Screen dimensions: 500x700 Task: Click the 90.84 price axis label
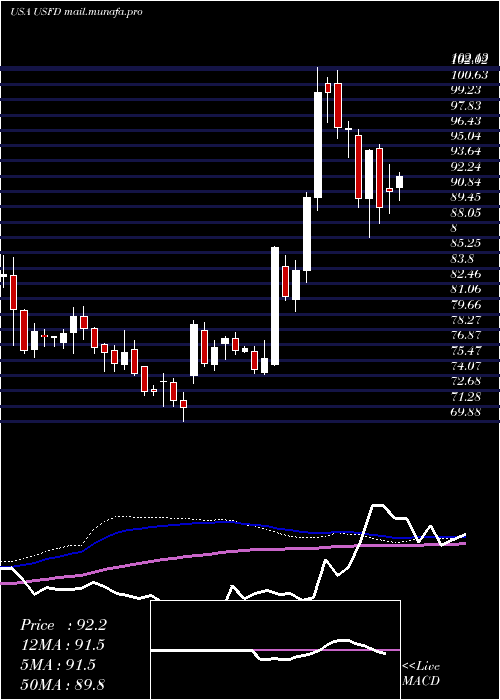coord(466,182)
